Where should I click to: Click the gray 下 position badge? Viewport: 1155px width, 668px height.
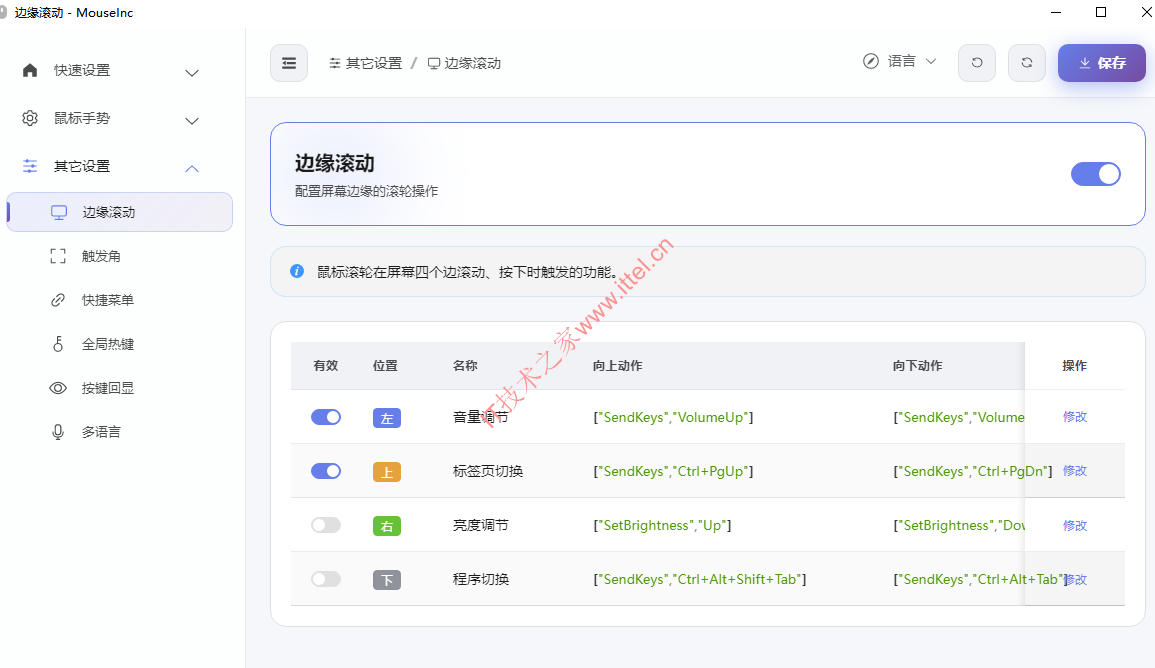click(387, 580)
